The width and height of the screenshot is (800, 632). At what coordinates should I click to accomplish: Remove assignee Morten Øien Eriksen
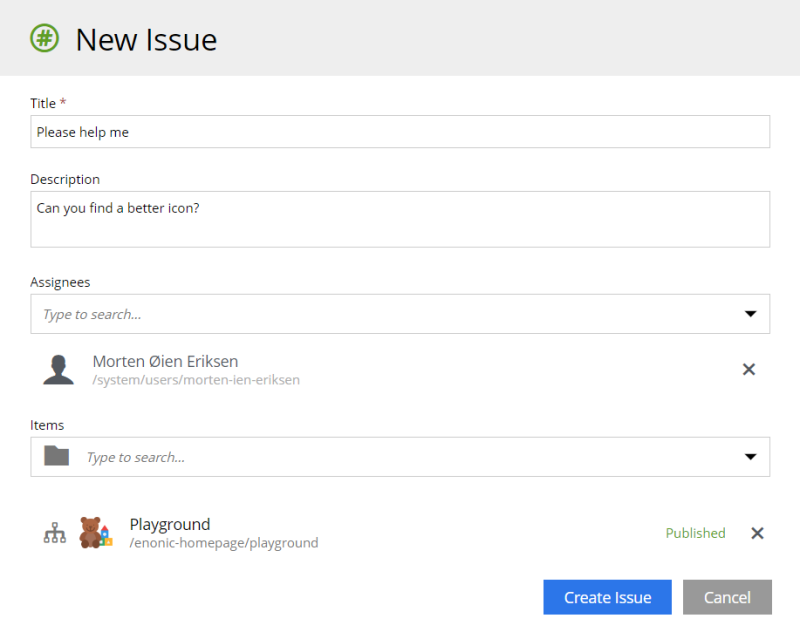click(748, 369)
